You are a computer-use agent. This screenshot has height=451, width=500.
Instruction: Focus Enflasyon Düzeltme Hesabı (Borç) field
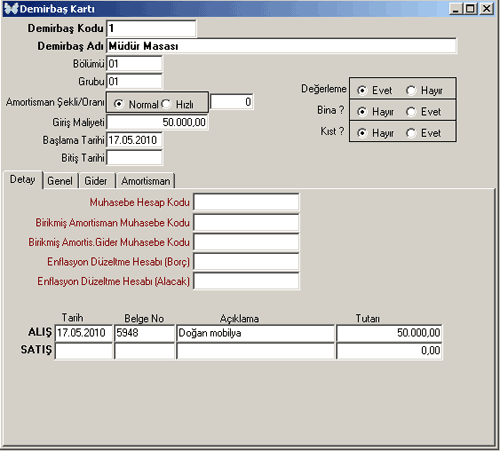coord(246,262)
